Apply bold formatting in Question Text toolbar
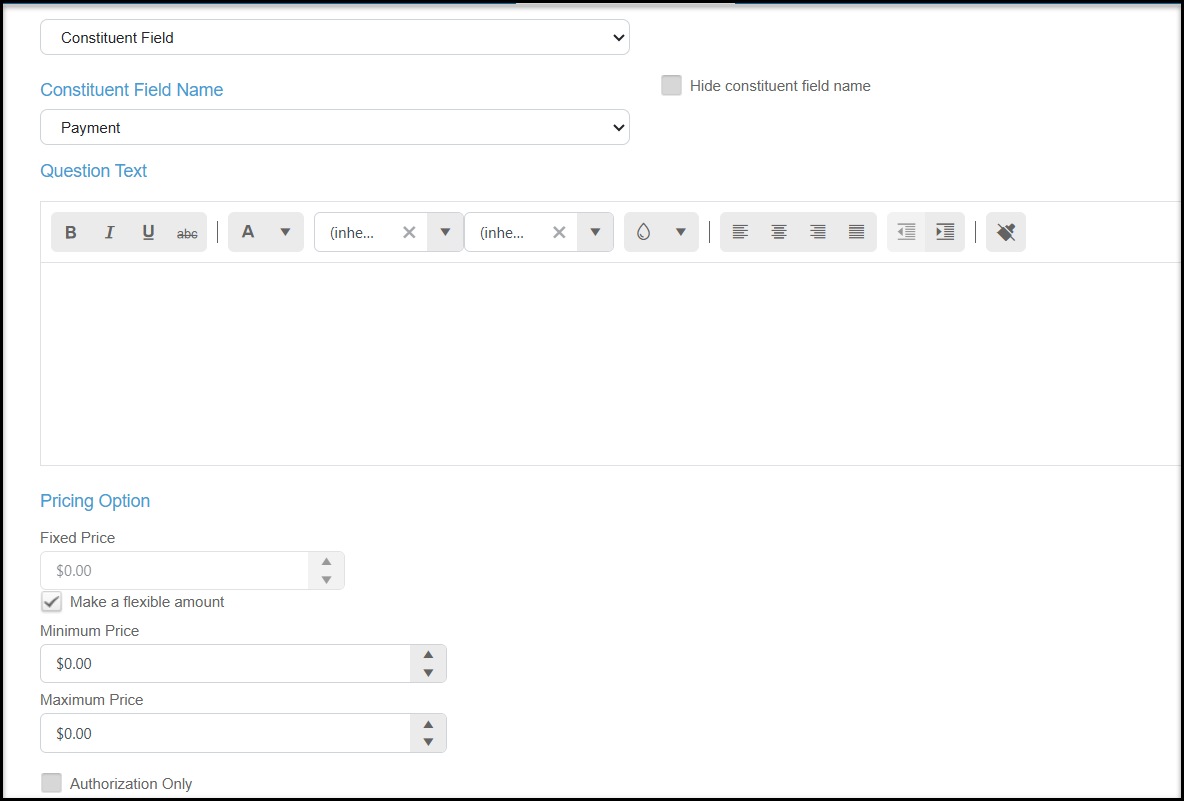 pyautogui.click(x=71, y=232)
